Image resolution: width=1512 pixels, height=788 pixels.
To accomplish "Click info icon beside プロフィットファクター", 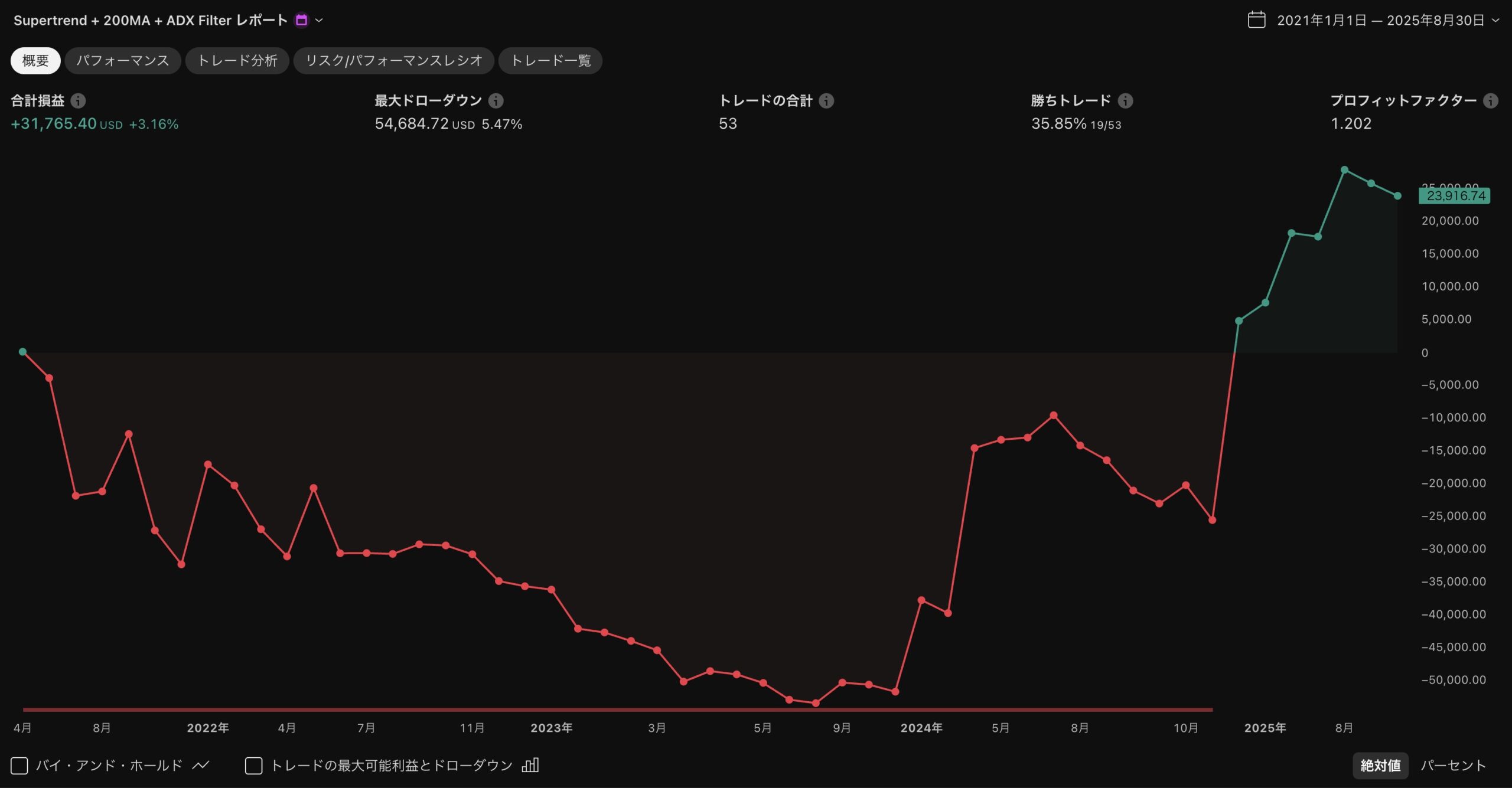I will (1491, 101).
